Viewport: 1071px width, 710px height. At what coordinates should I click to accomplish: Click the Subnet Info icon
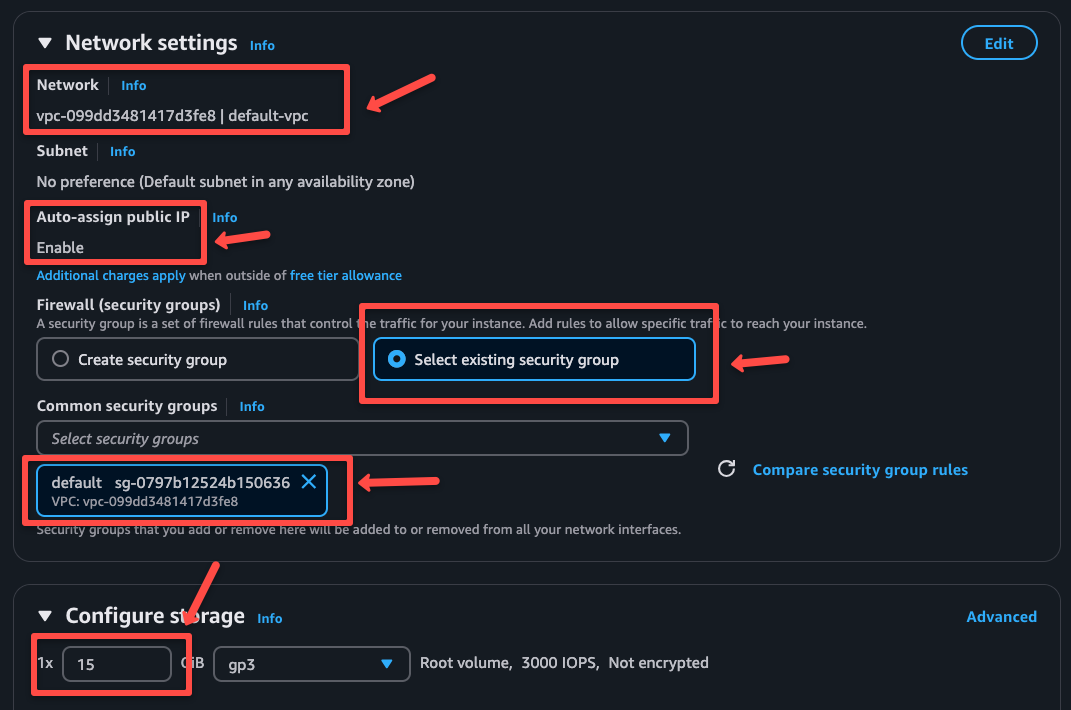point(122,151)
